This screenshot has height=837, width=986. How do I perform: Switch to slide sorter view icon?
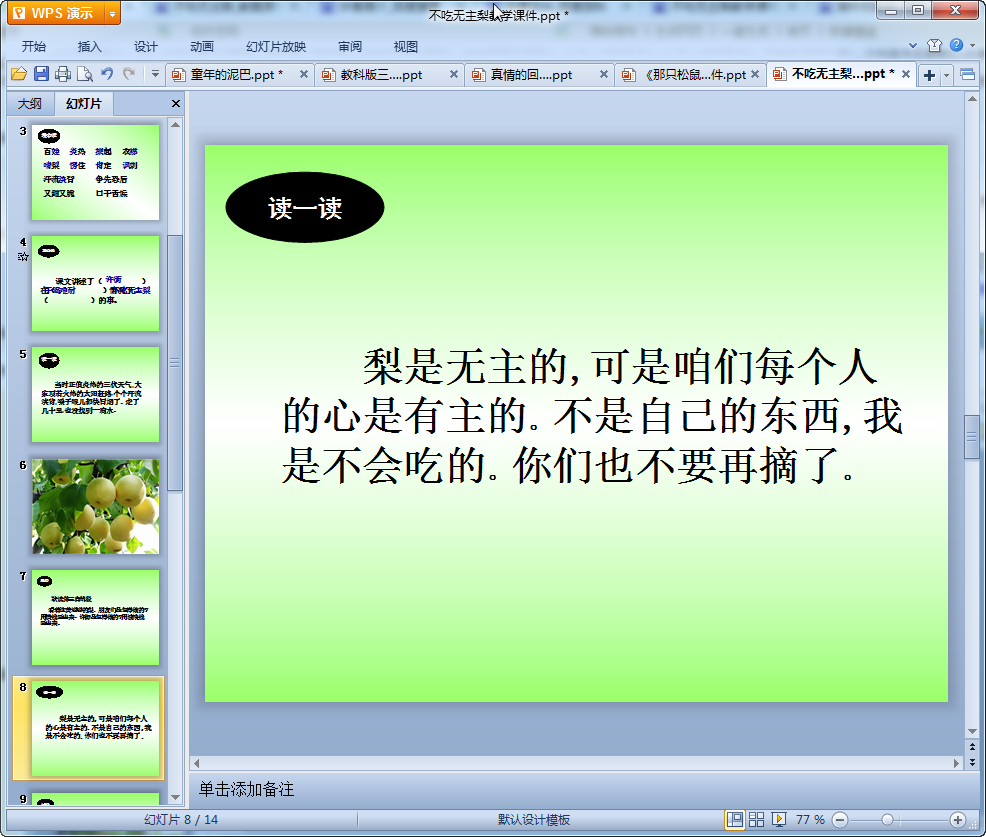click(756, 819)
